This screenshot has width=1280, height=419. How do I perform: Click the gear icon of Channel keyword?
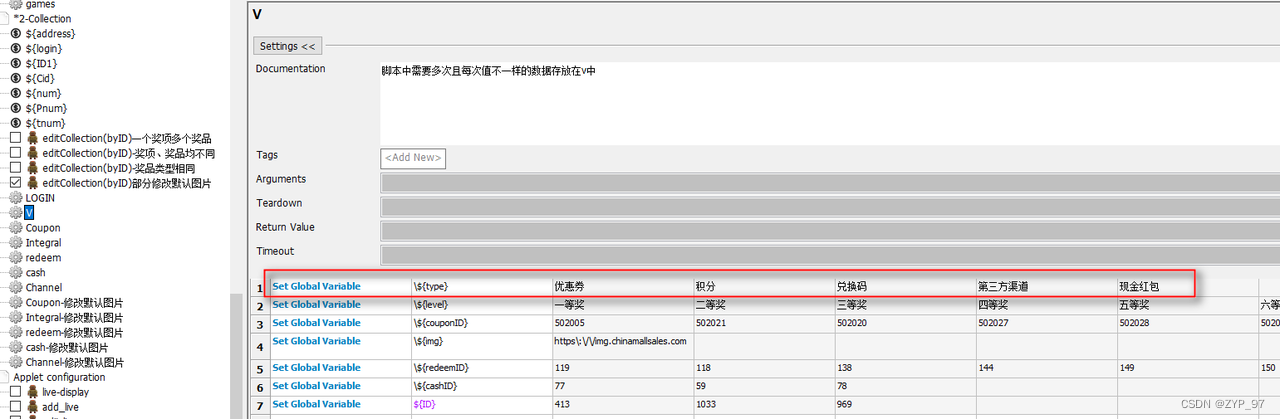click(16, 287)
